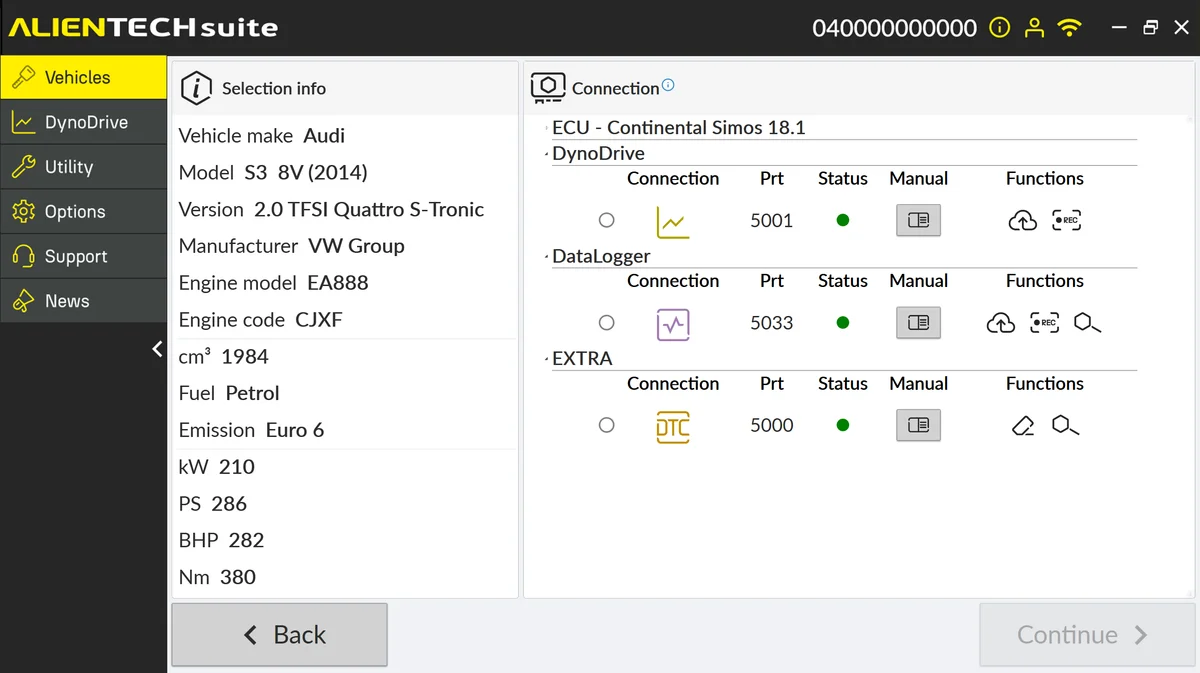Select the DataLogger connection radio button

coord(606,323)
